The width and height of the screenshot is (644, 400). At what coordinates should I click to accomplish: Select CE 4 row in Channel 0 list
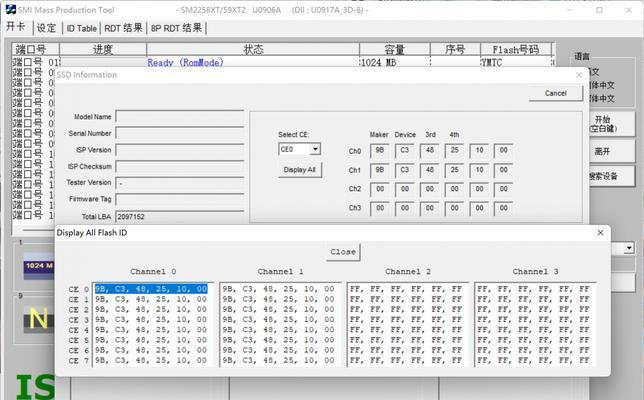151,330
